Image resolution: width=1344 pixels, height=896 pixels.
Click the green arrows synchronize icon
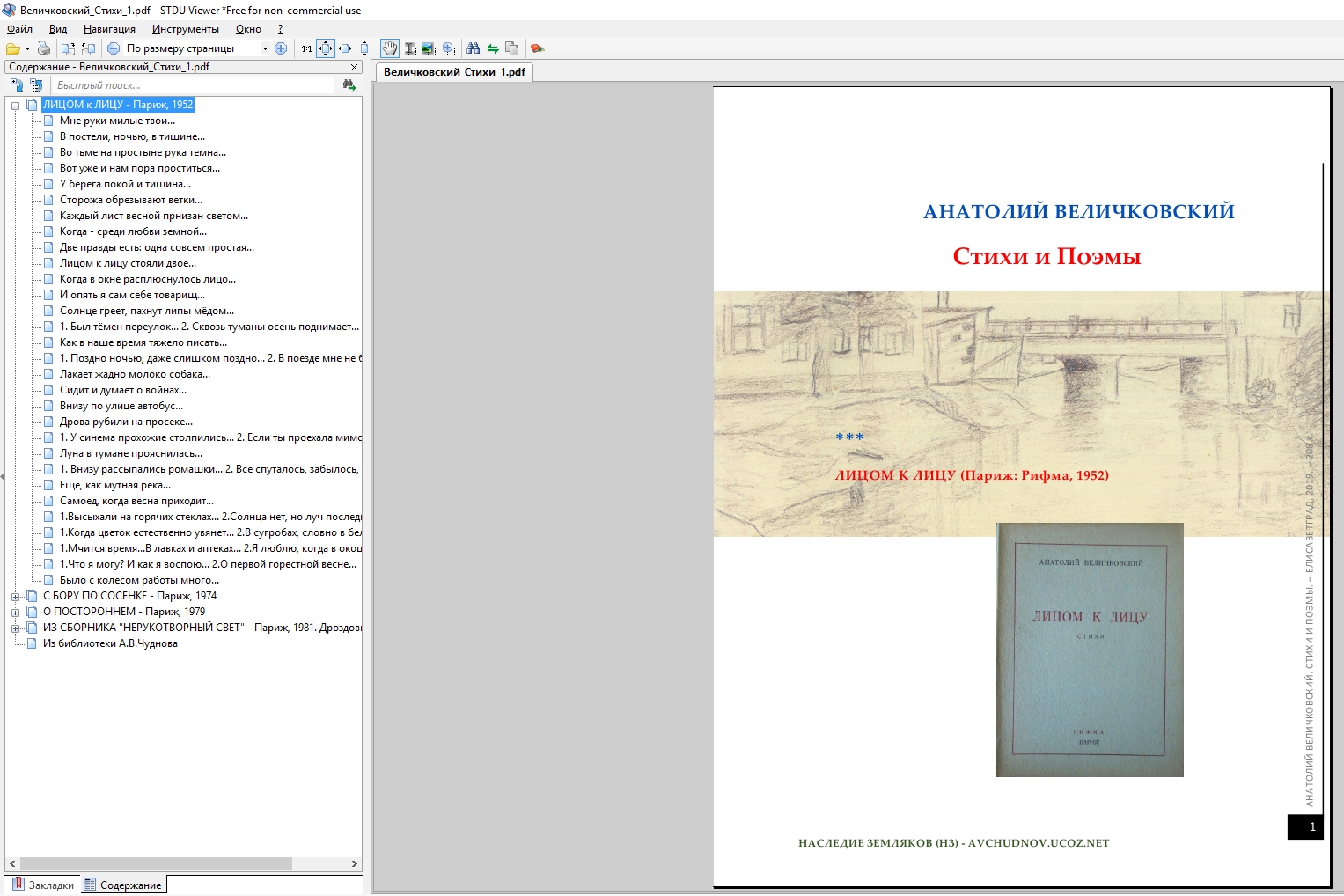[x=493, y=48]
